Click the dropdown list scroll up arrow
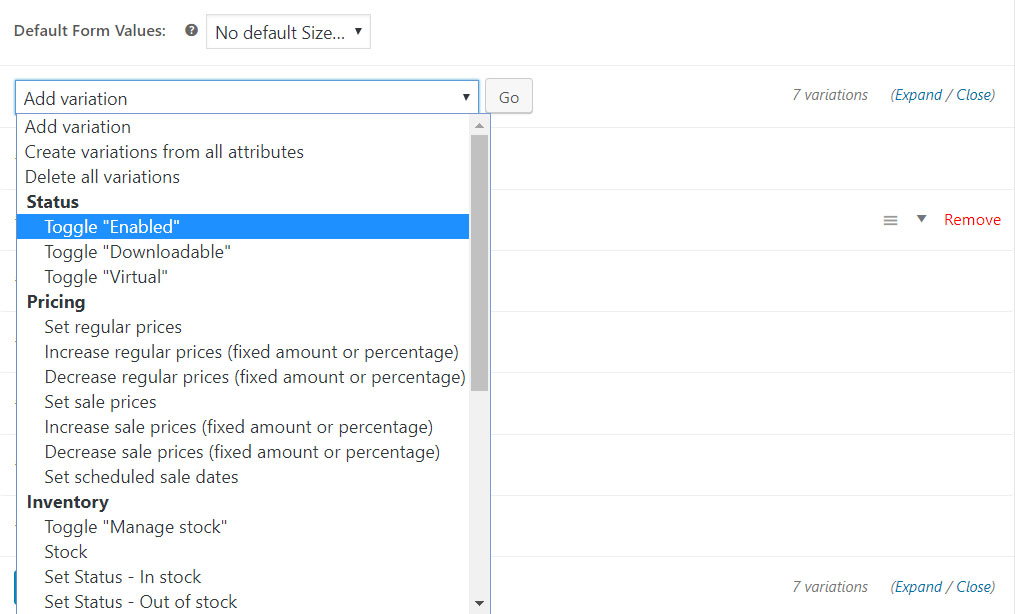 click(x=480, y=126)
